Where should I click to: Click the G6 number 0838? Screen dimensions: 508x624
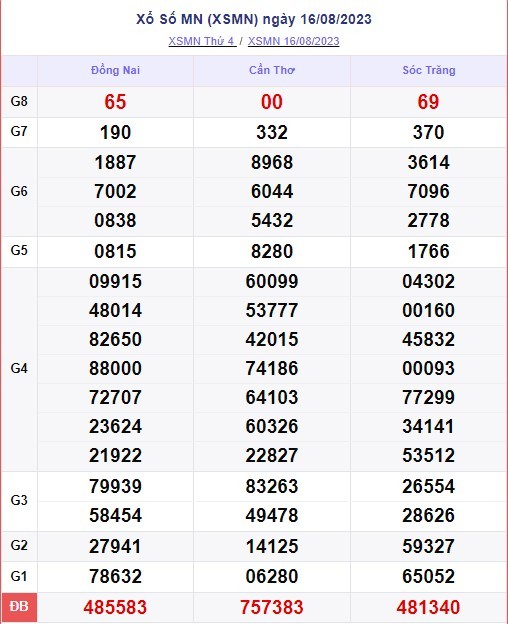[115, 220]
